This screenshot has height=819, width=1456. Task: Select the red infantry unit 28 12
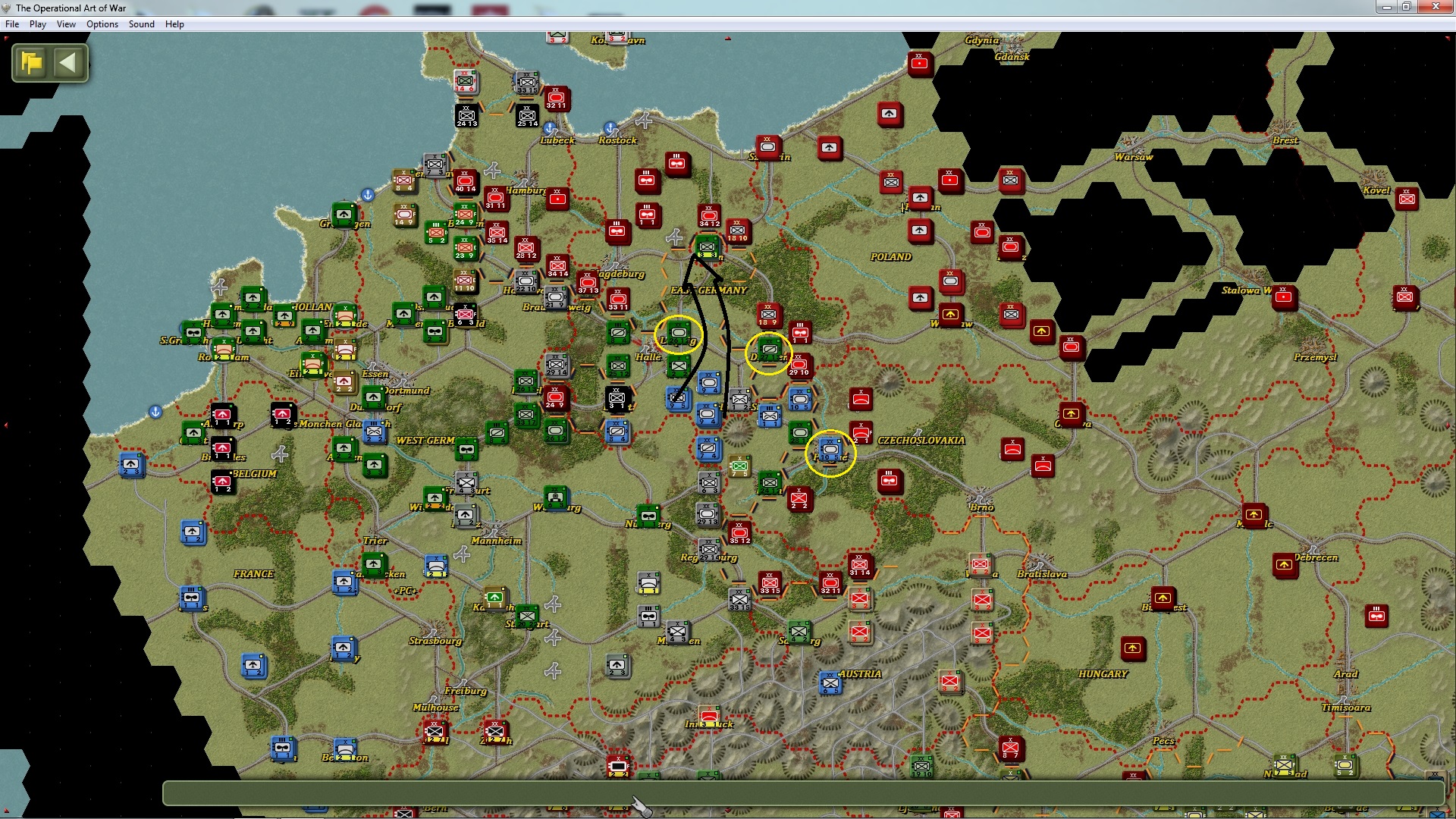point(526,249)
